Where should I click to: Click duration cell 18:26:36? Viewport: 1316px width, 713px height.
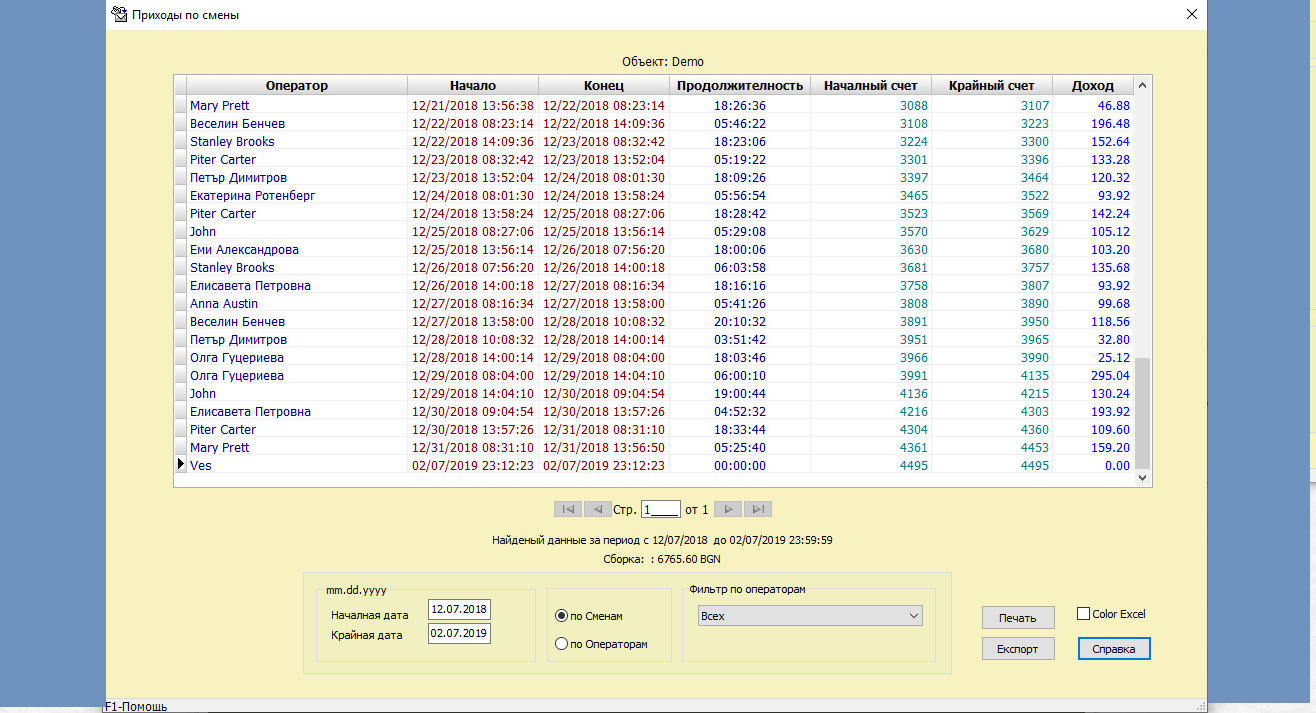pyautogui.click(x=740, y=106)
